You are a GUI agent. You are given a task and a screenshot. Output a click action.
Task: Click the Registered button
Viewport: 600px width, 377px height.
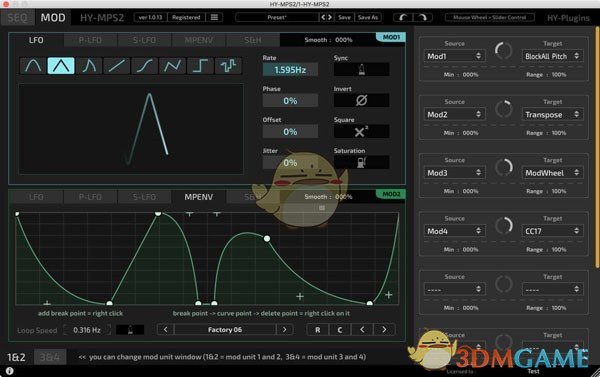(186, 17)
